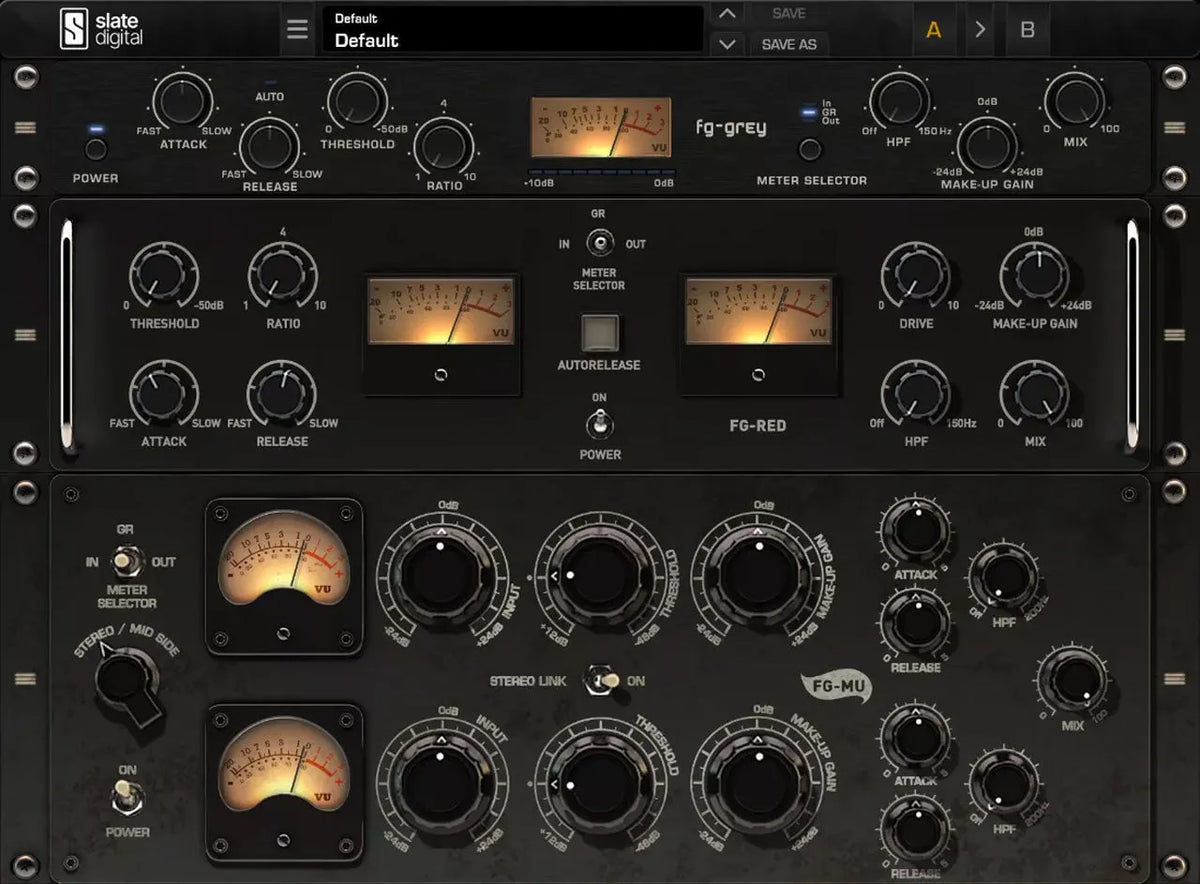The height and width of the screenshot is (884, 1200).
Task: Click the SAVE AS button
Action: pyautogui.click(x=790, y=44)
